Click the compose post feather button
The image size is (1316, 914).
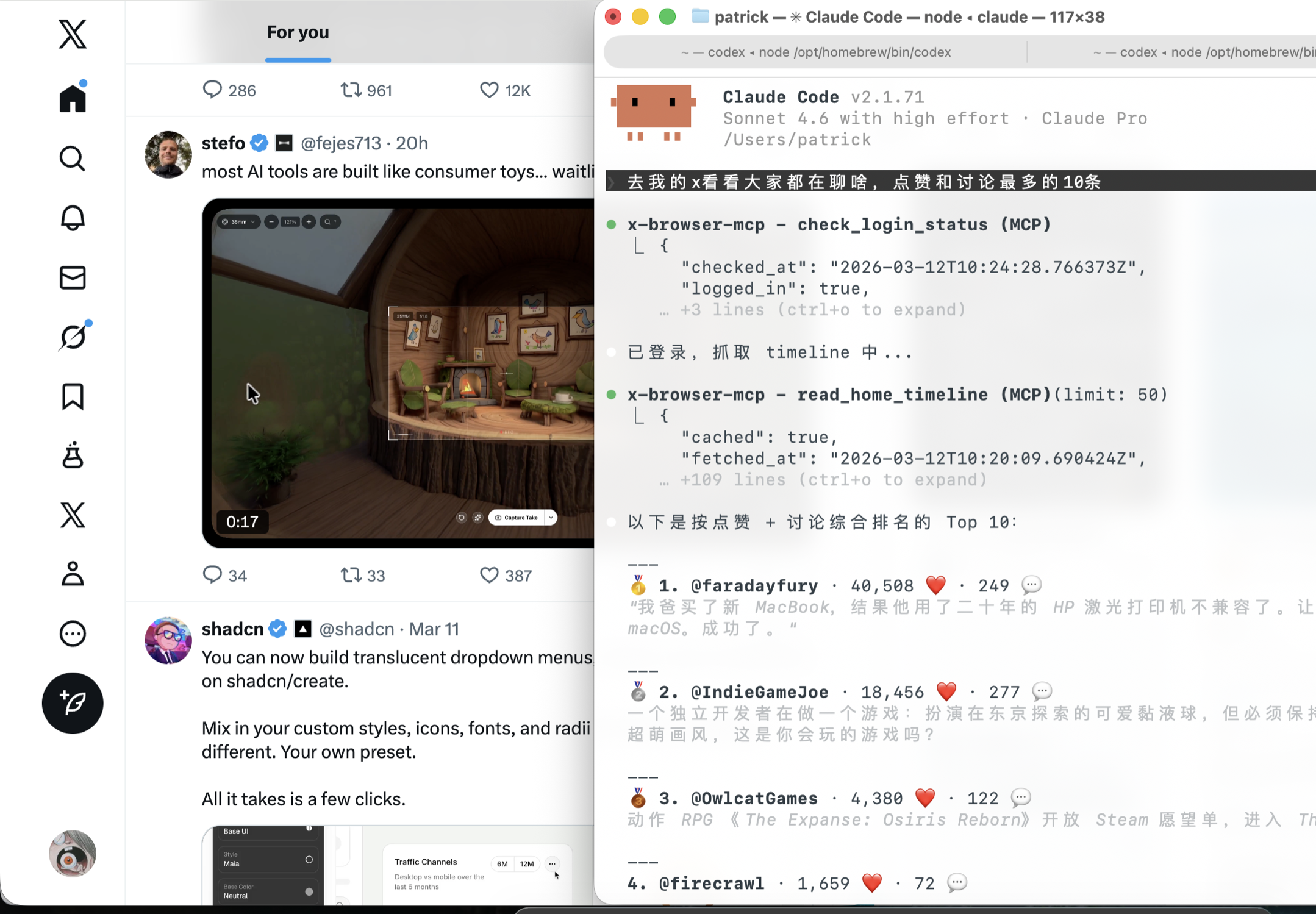(73, 703)
